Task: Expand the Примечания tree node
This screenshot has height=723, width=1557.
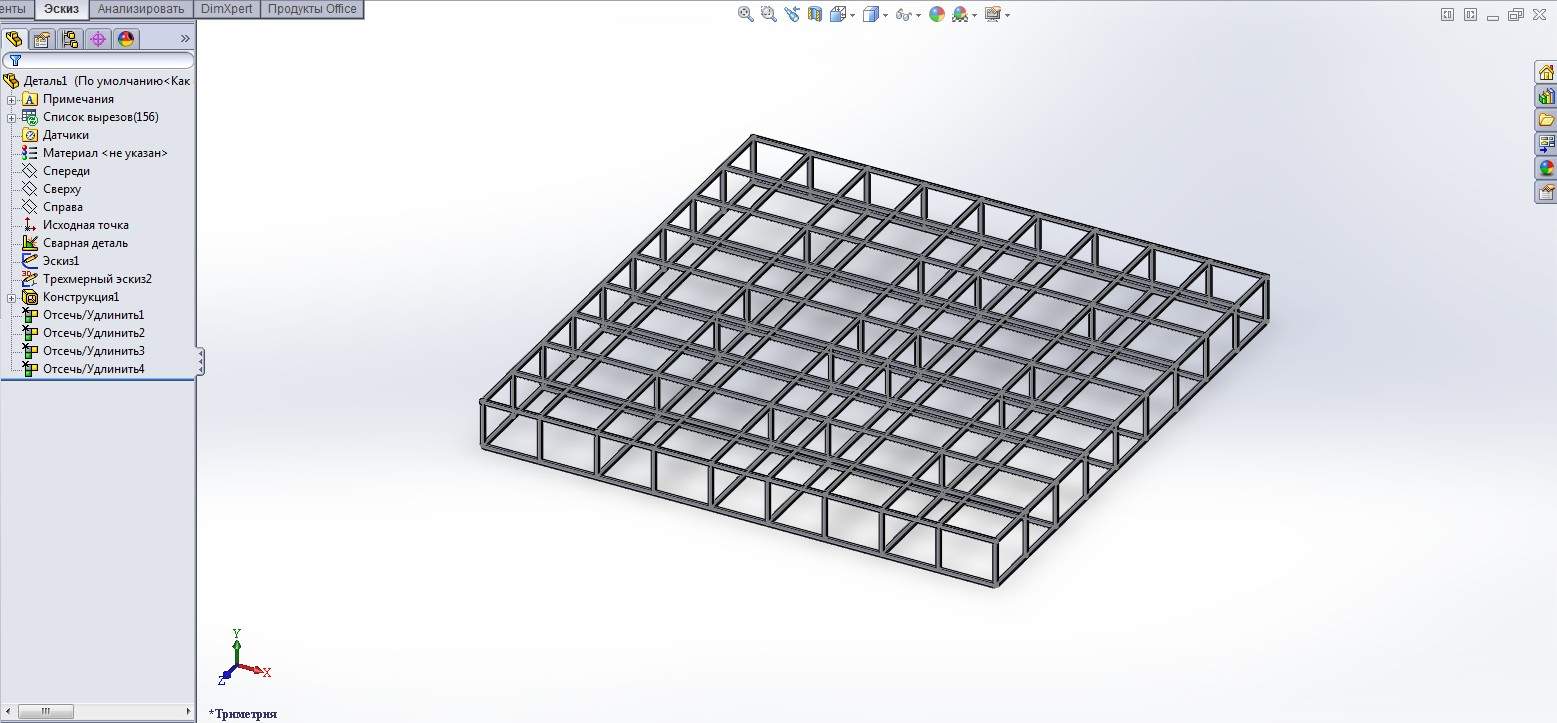Action: pyautogui.click(x=12, y=99)
